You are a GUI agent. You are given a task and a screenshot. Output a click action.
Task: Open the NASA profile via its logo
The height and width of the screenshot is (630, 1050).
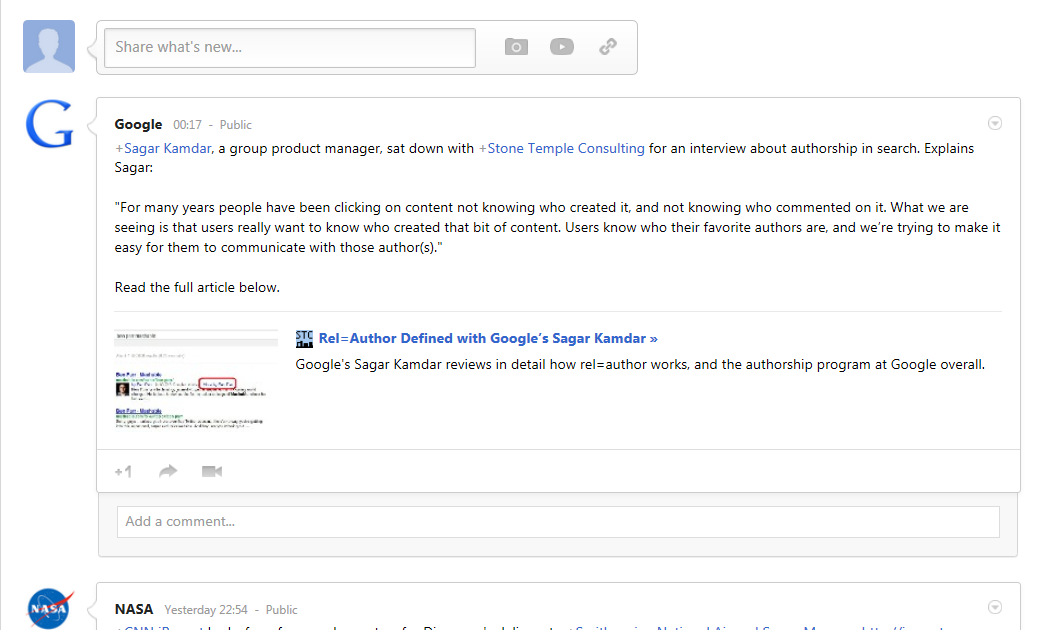(x=50, y=609)
